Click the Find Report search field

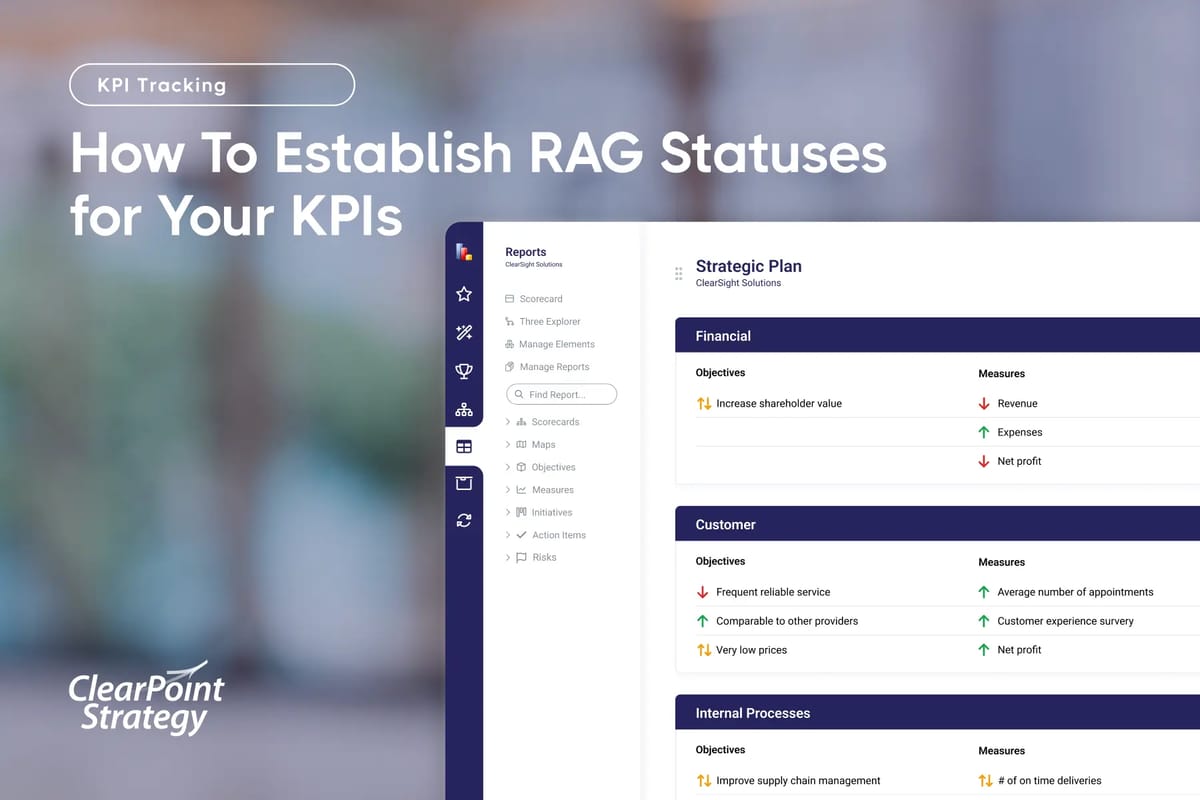point(561,394)
